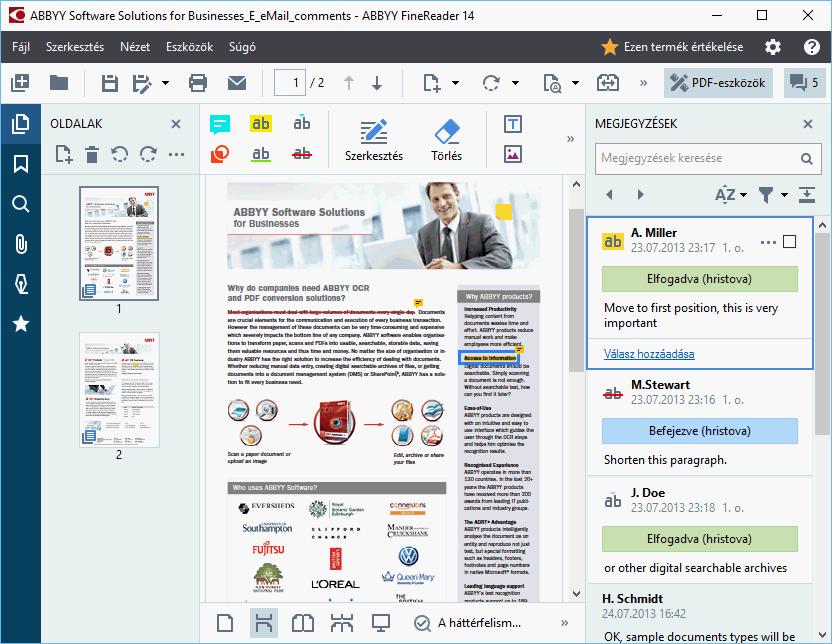The height and width of the screenshot is (644, 832).
Task: Open settings gear icon
Action: [x=773, y=47]
